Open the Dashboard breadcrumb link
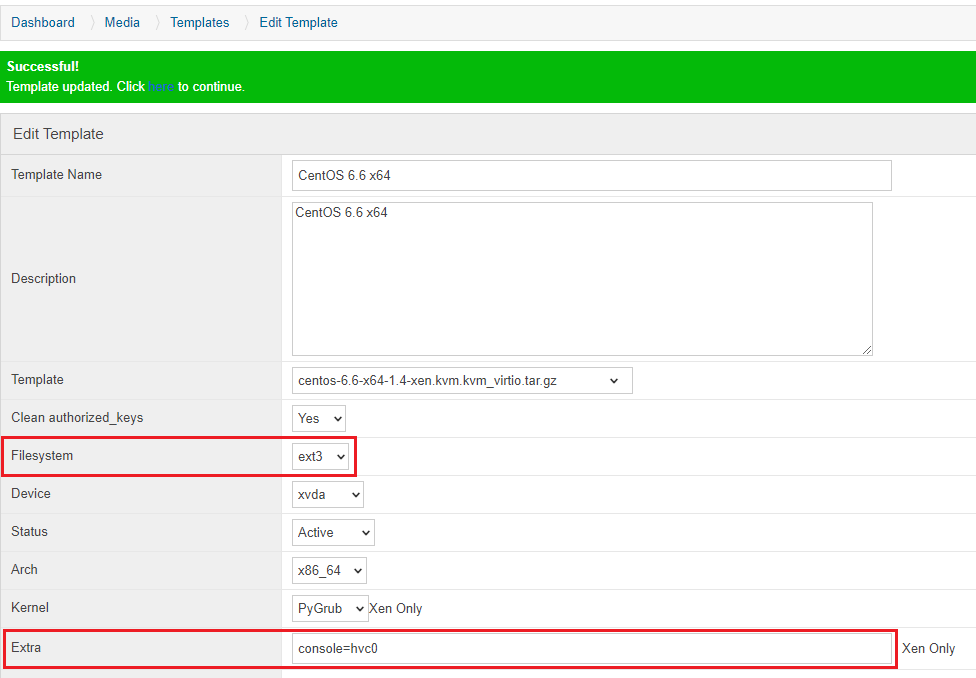The height and width of the screenshot is (678, 976). (x=43, y=22)
